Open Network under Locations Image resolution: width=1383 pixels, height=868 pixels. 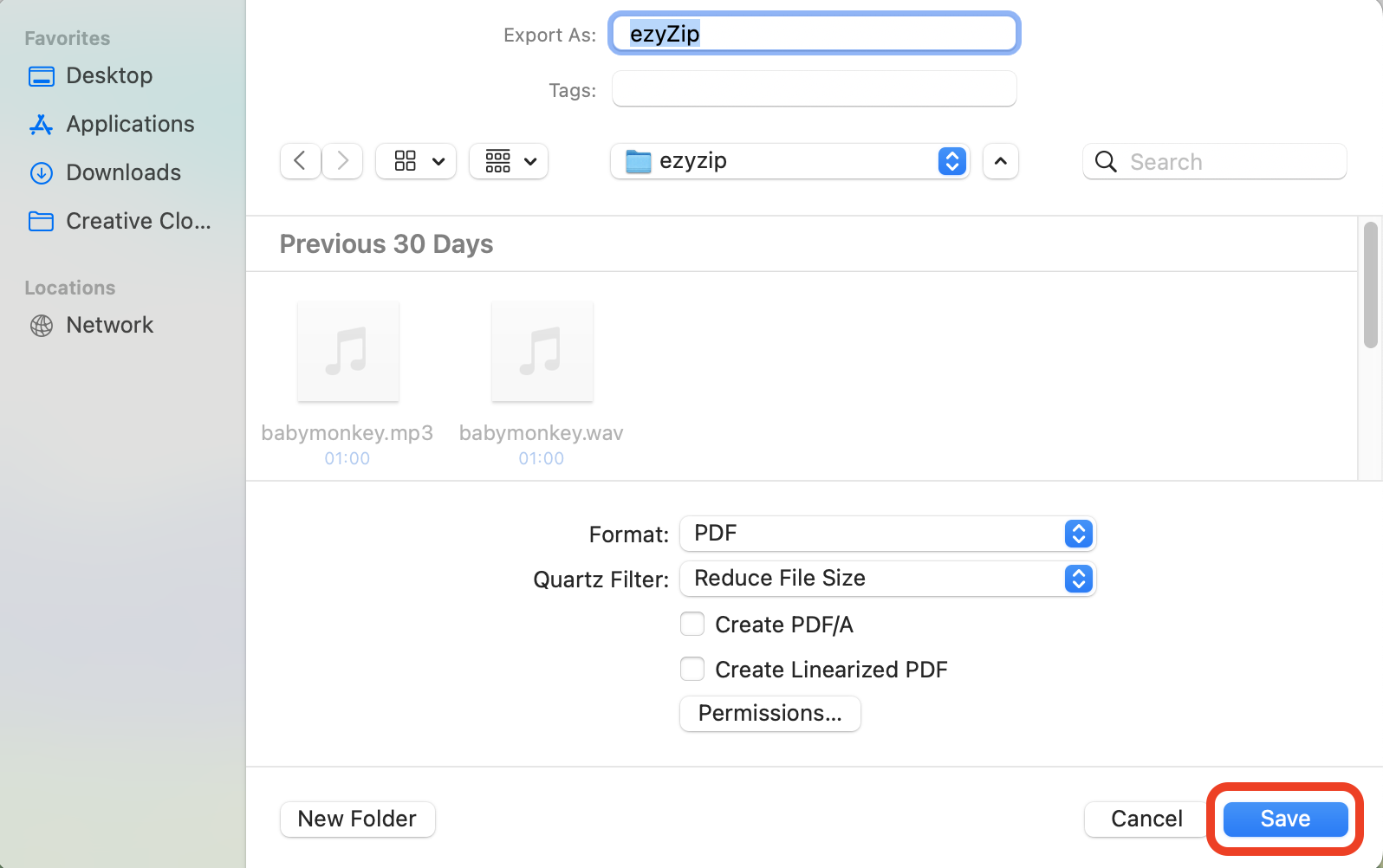[x=110, y=325]
